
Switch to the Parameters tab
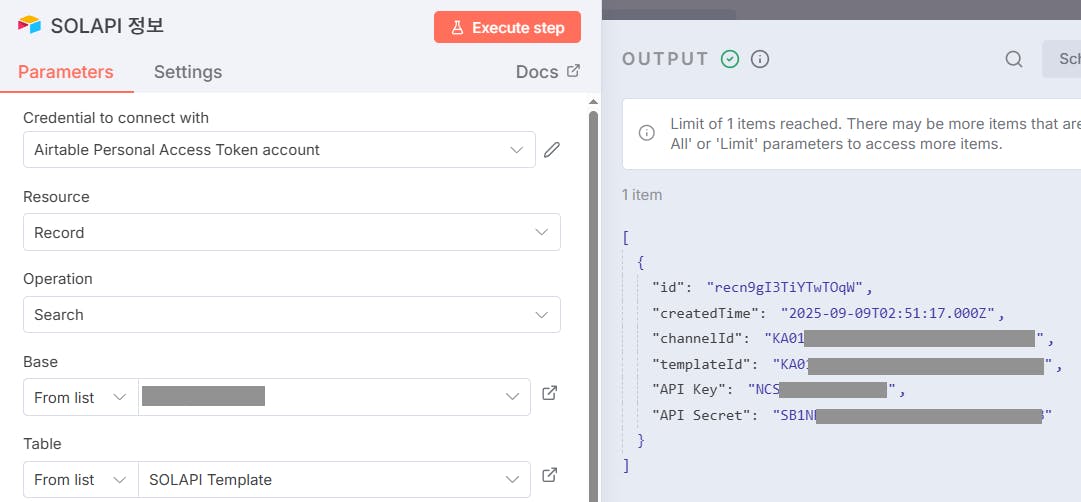(x=65, y=72)
